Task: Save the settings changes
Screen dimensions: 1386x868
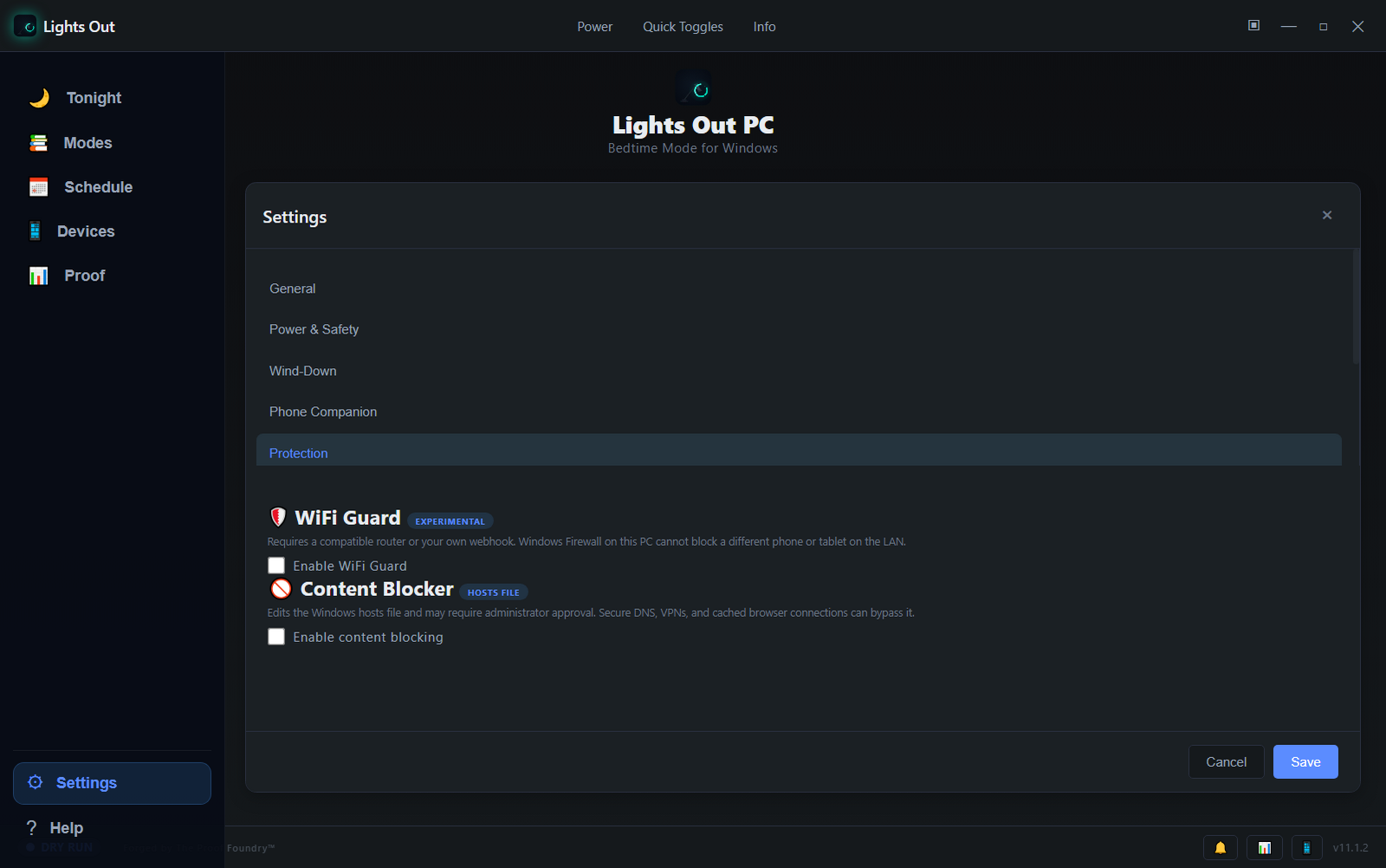Action: pyautogui.click(x=1305, y=761)
